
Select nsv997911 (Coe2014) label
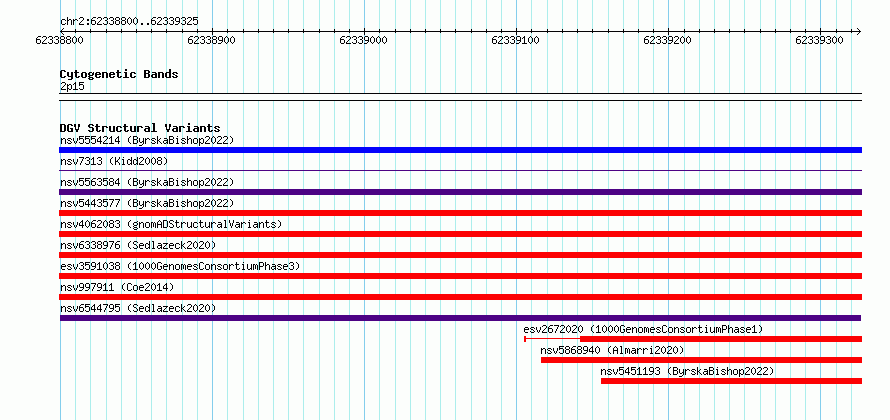point(117,287)
